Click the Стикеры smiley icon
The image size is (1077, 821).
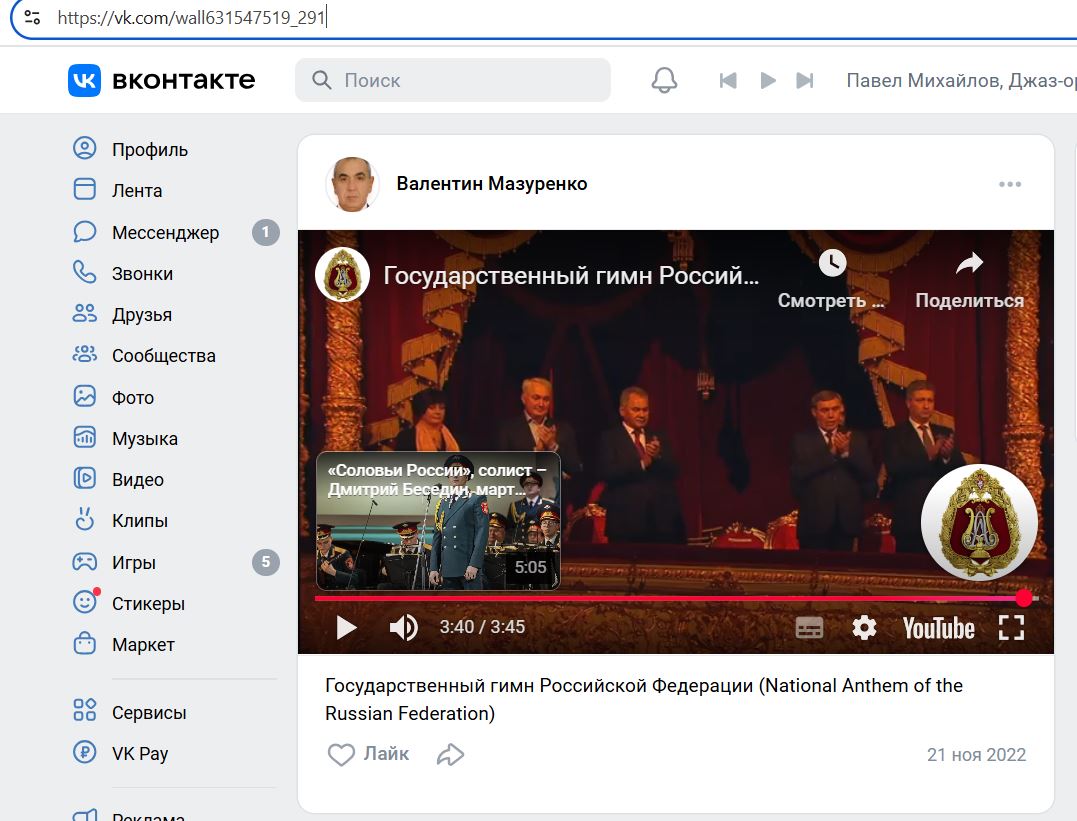84,603
